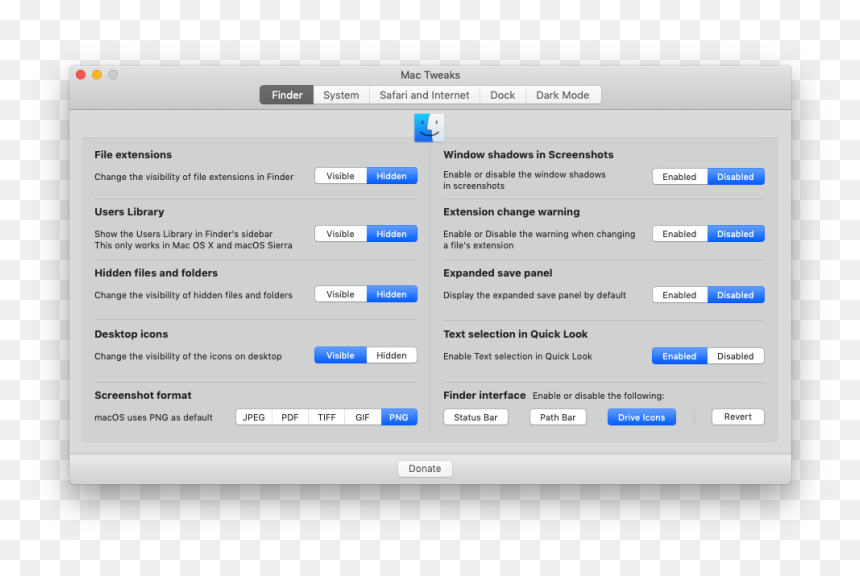
Task: Enable Extension change warning
Action: pyautogui.click(x=680, y=234)
